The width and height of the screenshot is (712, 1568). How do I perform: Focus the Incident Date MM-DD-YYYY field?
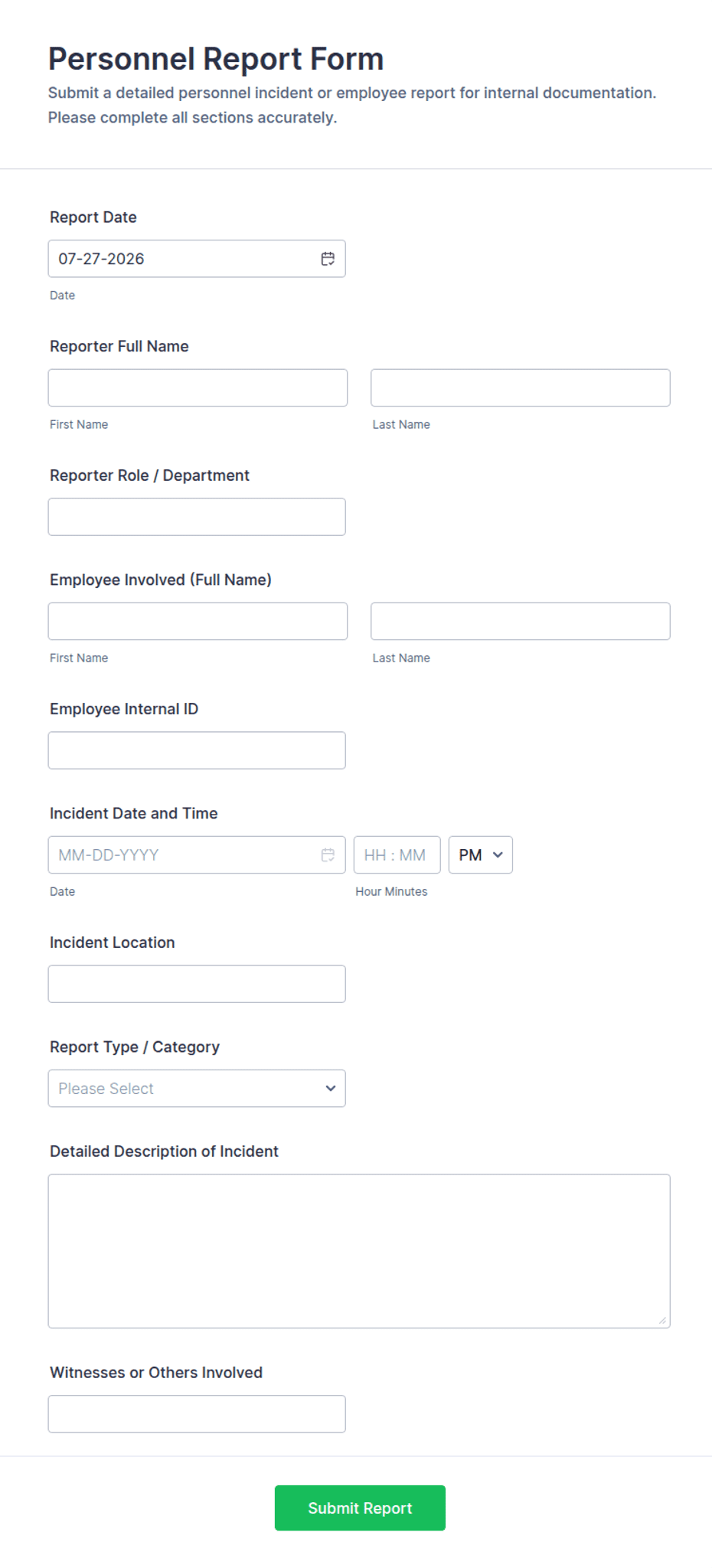(x=197, y=855)
